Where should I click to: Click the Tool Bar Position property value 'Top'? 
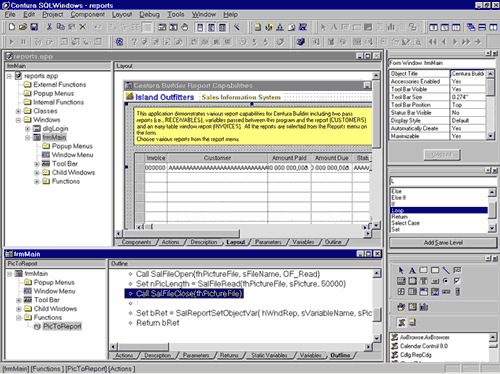468,105
